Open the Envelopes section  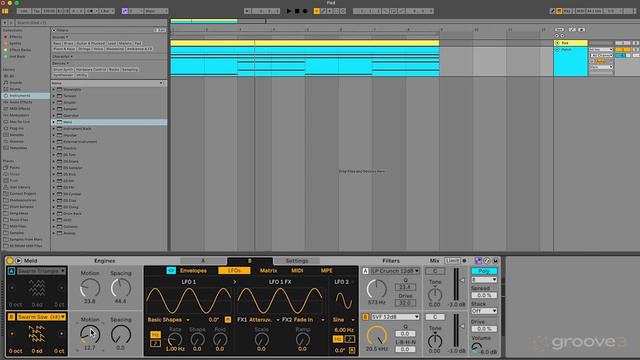(193, 271)
